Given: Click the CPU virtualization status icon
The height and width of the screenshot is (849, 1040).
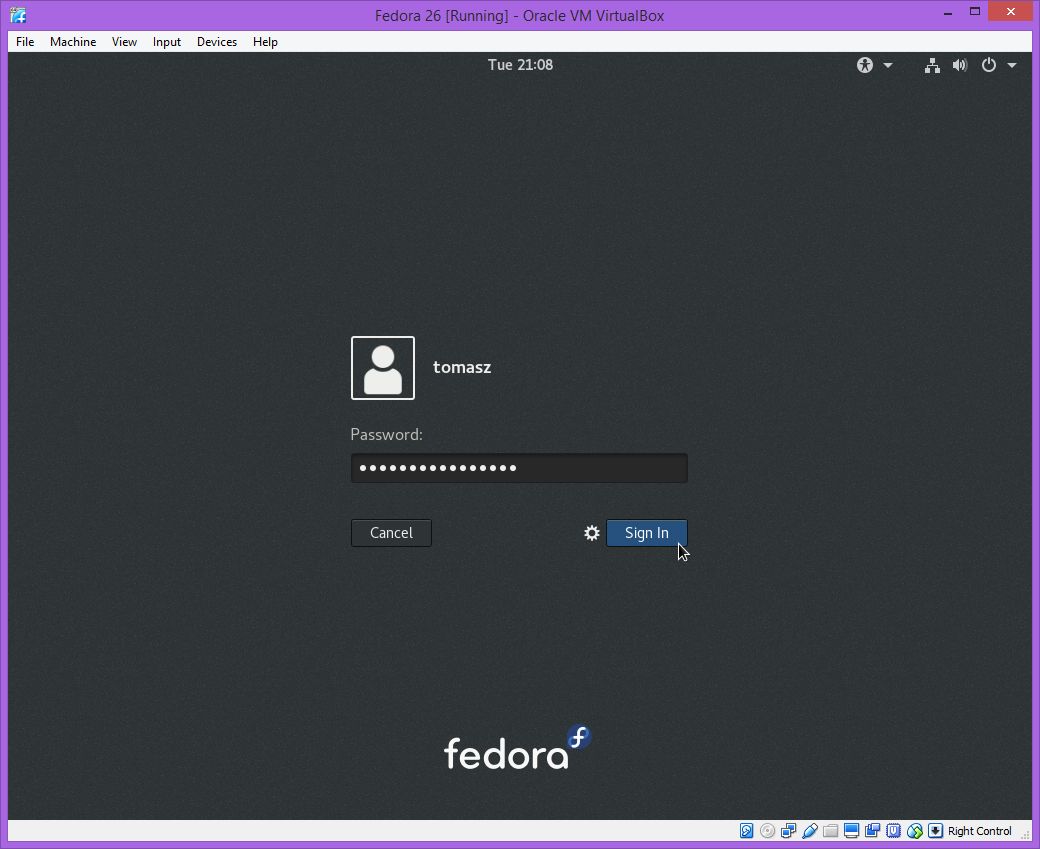Looking at the screenshot, I should (893, 831).
